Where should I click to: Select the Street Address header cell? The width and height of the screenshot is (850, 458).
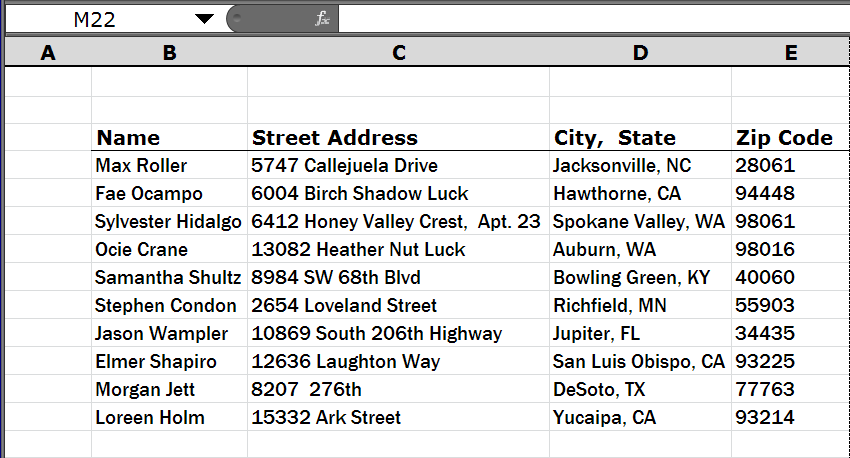point(398,138)
